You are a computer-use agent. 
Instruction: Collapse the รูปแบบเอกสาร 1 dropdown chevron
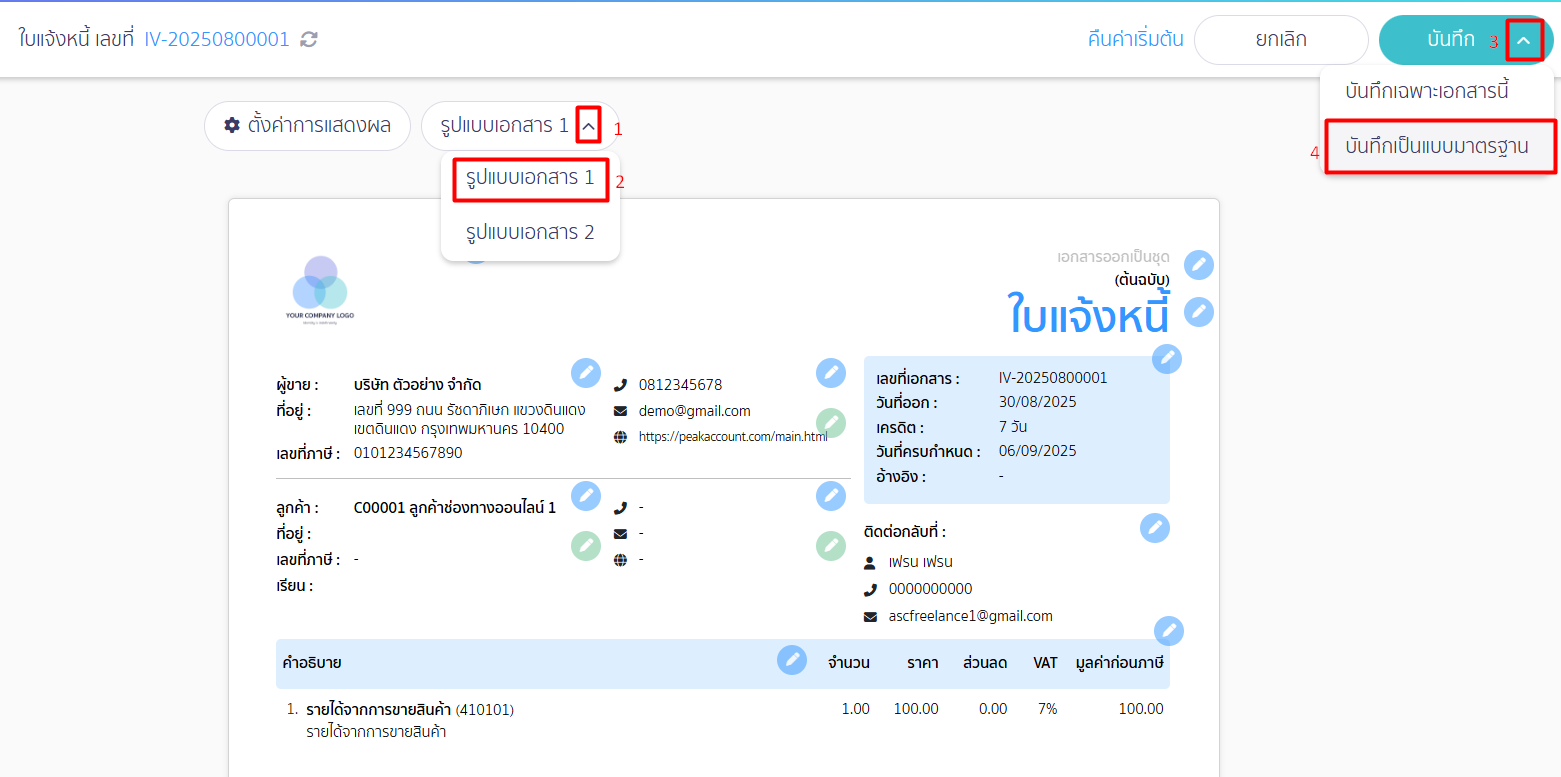pos(589,126)
